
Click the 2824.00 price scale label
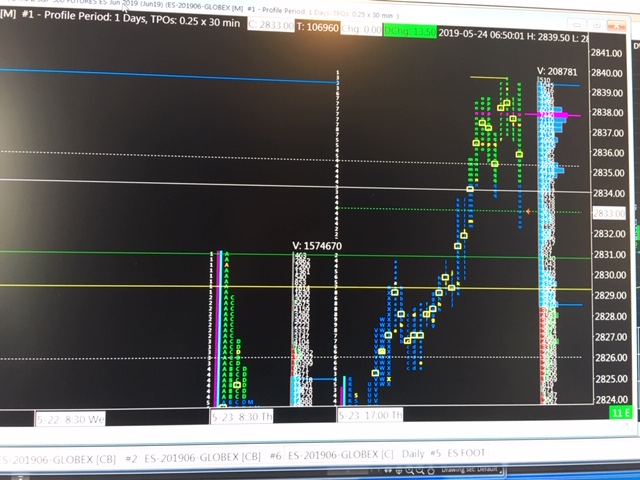[x=611, y=399]
